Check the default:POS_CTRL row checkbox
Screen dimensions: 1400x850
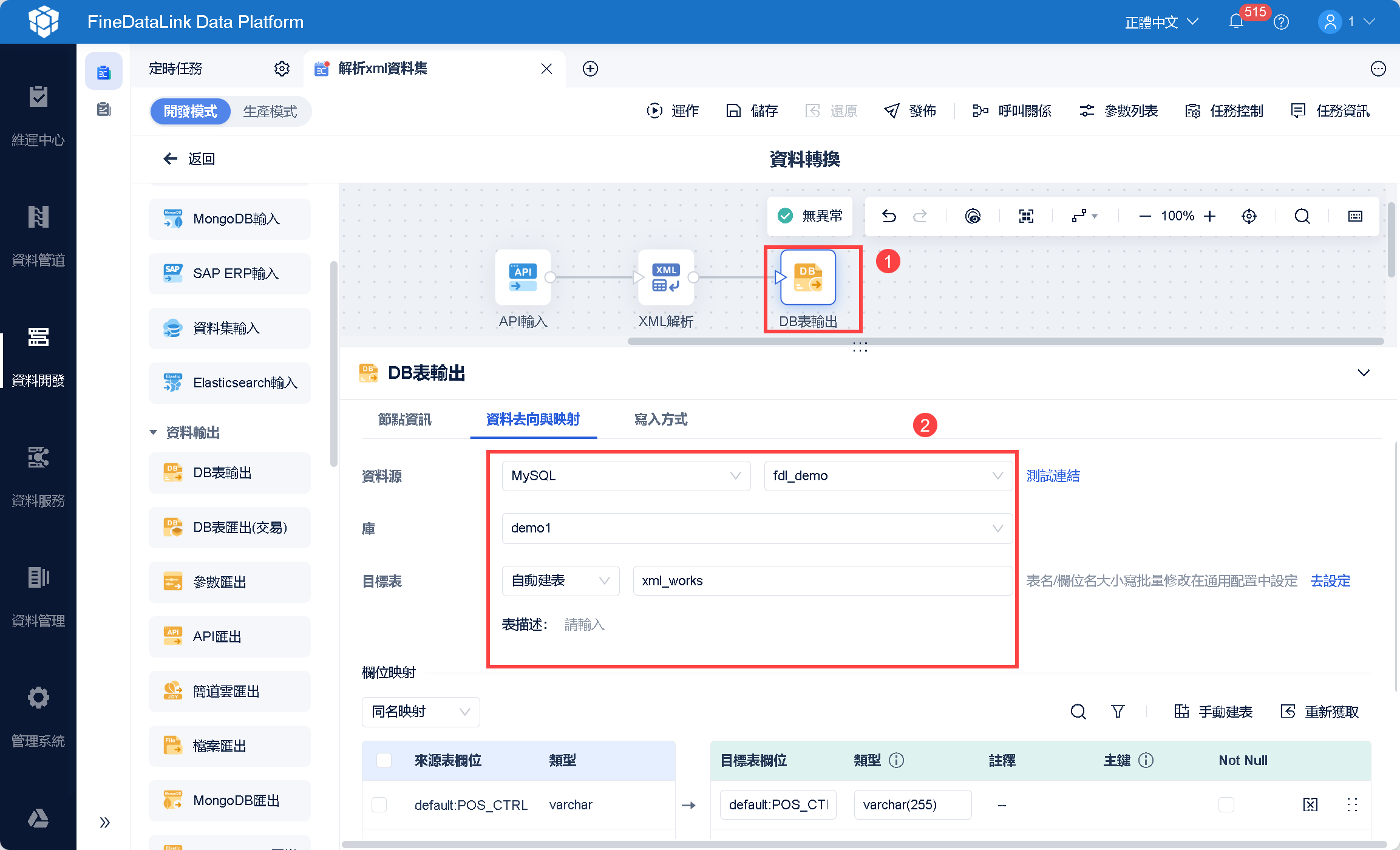pos(379,805)
